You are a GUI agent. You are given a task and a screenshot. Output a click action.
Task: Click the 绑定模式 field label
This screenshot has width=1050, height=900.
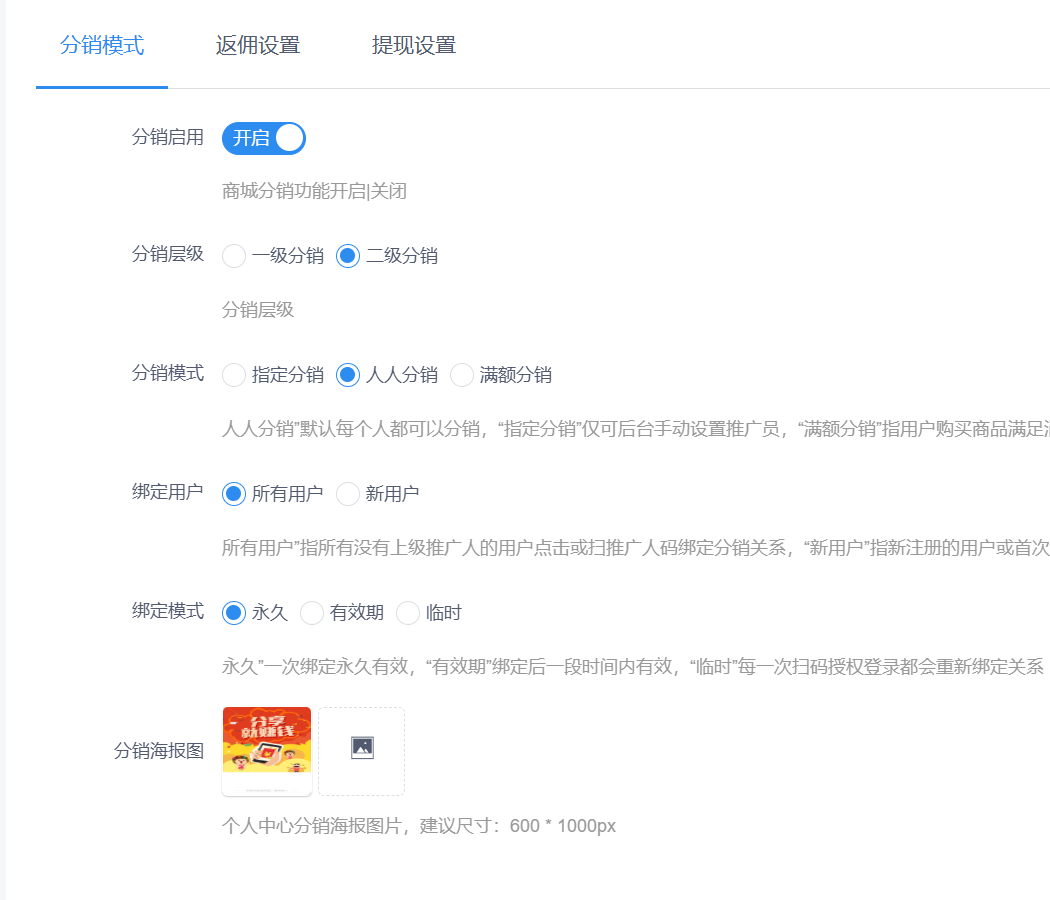pos(167,611)
